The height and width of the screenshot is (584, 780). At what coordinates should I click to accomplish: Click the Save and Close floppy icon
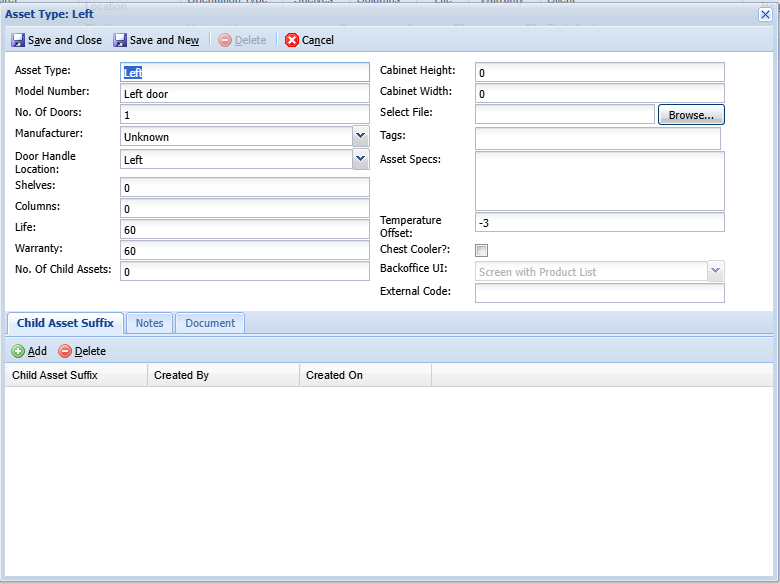(x=18, y=40)
